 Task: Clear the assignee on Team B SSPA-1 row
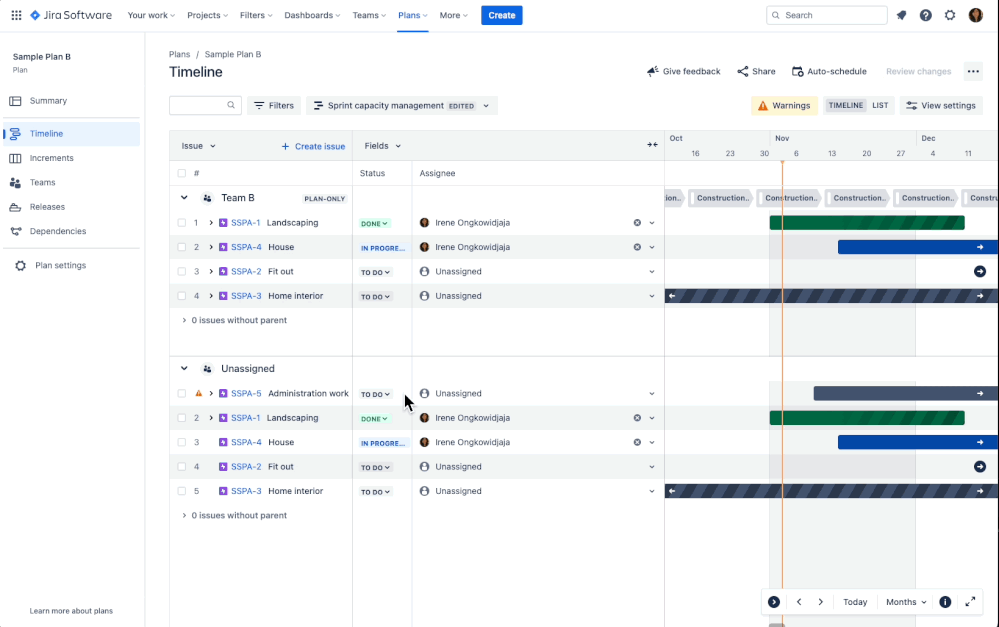(x=637, y=223)
